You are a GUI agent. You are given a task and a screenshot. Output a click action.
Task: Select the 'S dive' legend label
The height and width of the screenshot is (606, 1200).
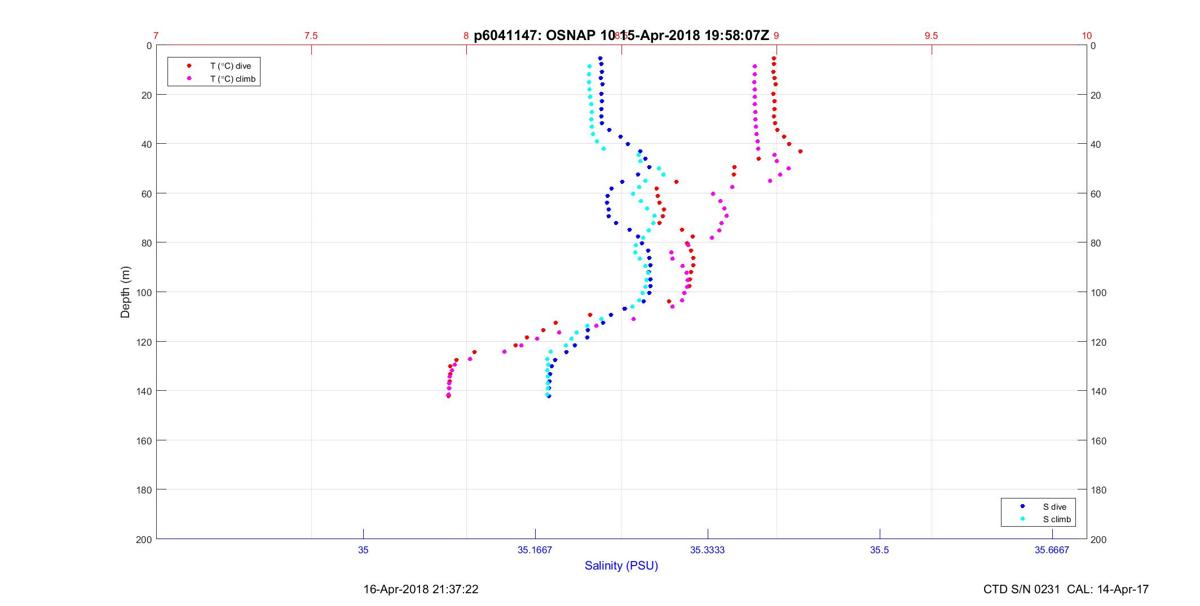[1054, 507]
